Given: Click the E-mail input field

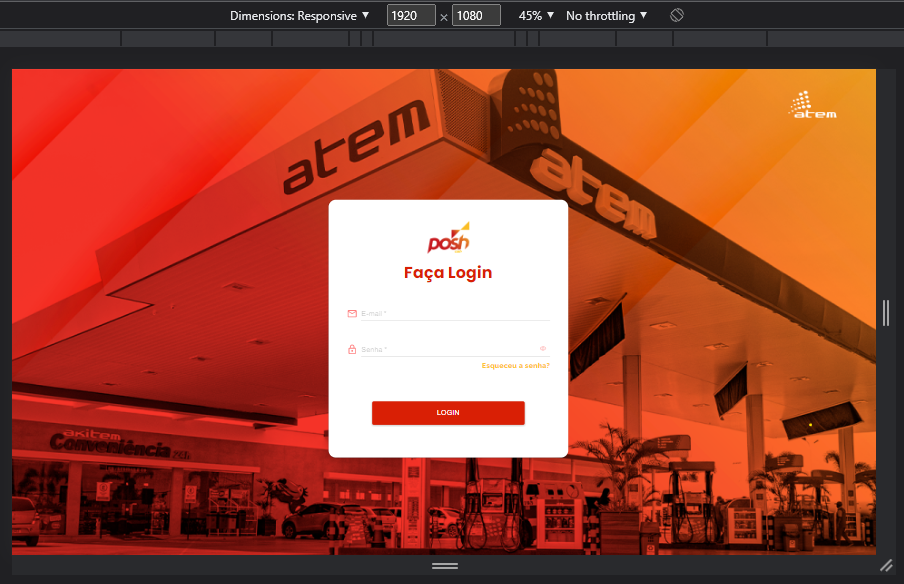Looking at the screenshot, I should coord(455,314).
